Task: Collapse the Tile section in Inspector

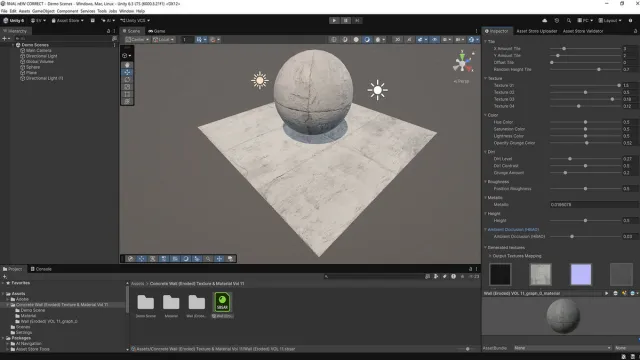Action: [x=485, y=42]
